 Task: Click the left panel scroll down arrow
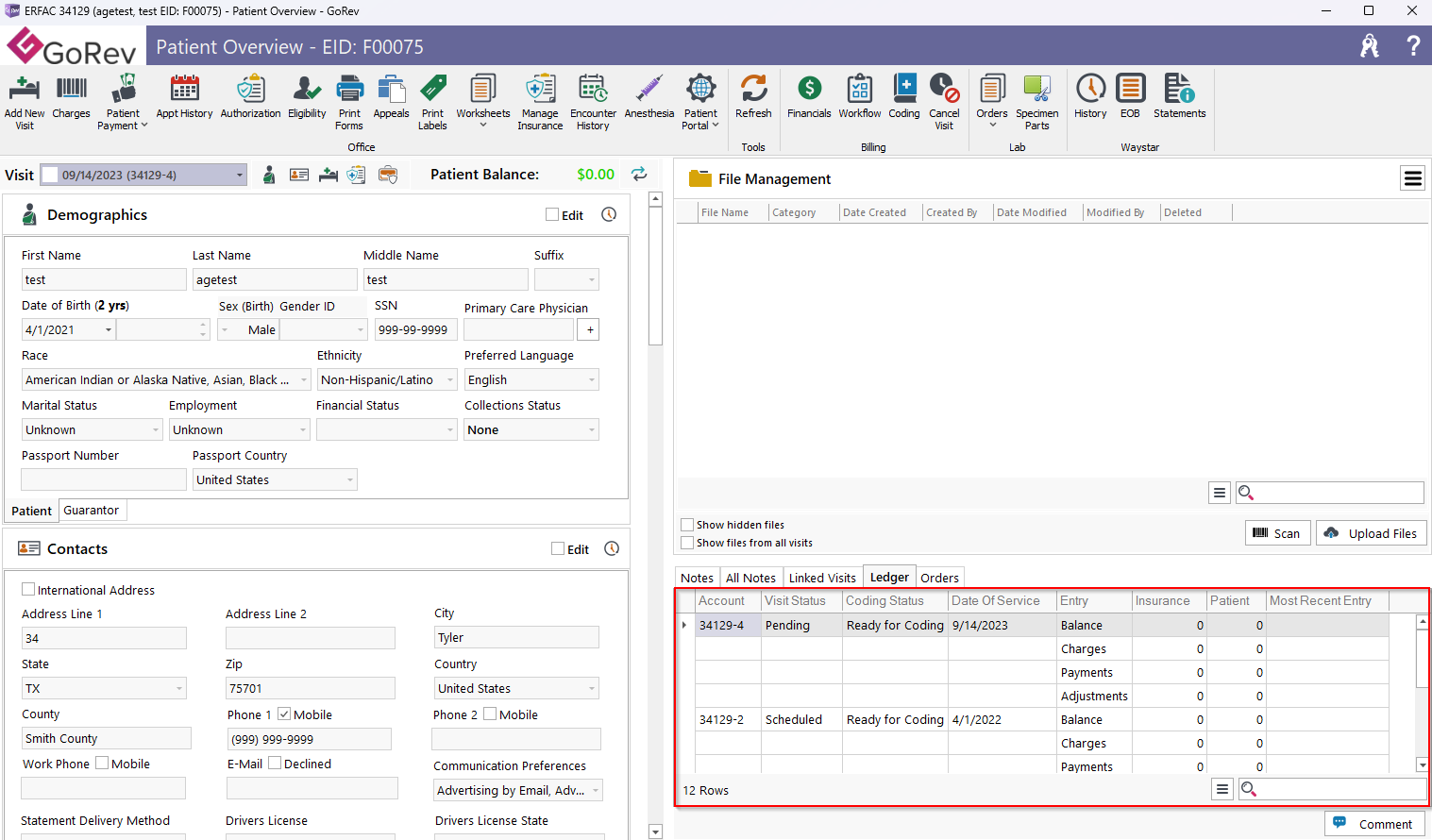click(x=655, y=832)
